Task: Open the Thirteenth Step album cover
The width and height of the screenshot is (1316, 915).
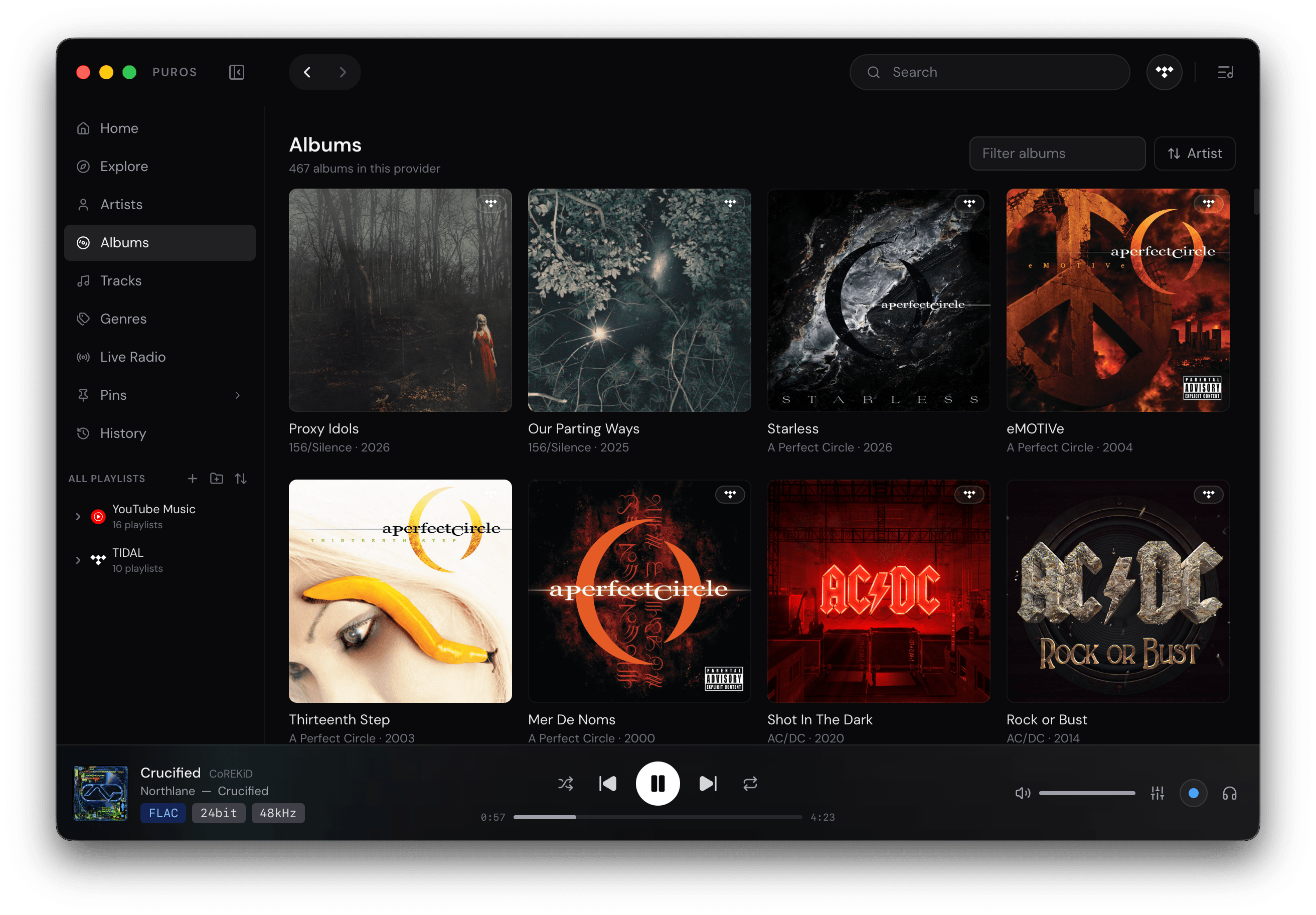Action: click(x=400, y=591)
